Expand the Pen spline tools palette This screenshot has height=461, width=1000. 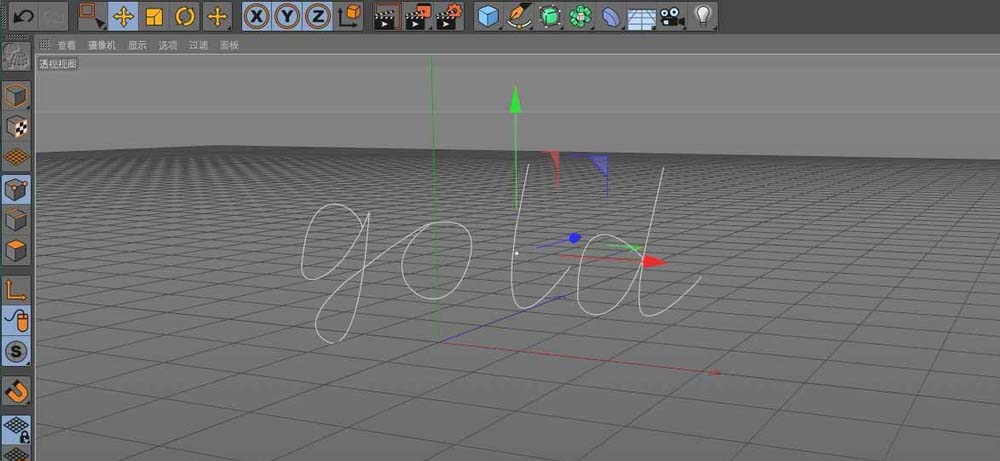click(x=519, y=16)
